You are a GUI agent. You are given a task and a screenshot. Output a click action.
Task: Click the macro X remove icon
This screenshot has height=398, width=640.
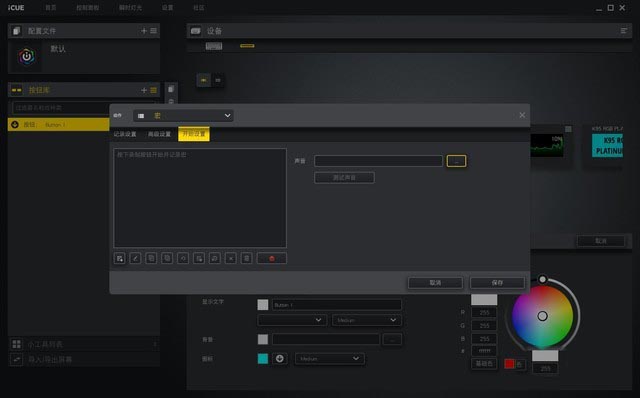[x=231, y=258]
